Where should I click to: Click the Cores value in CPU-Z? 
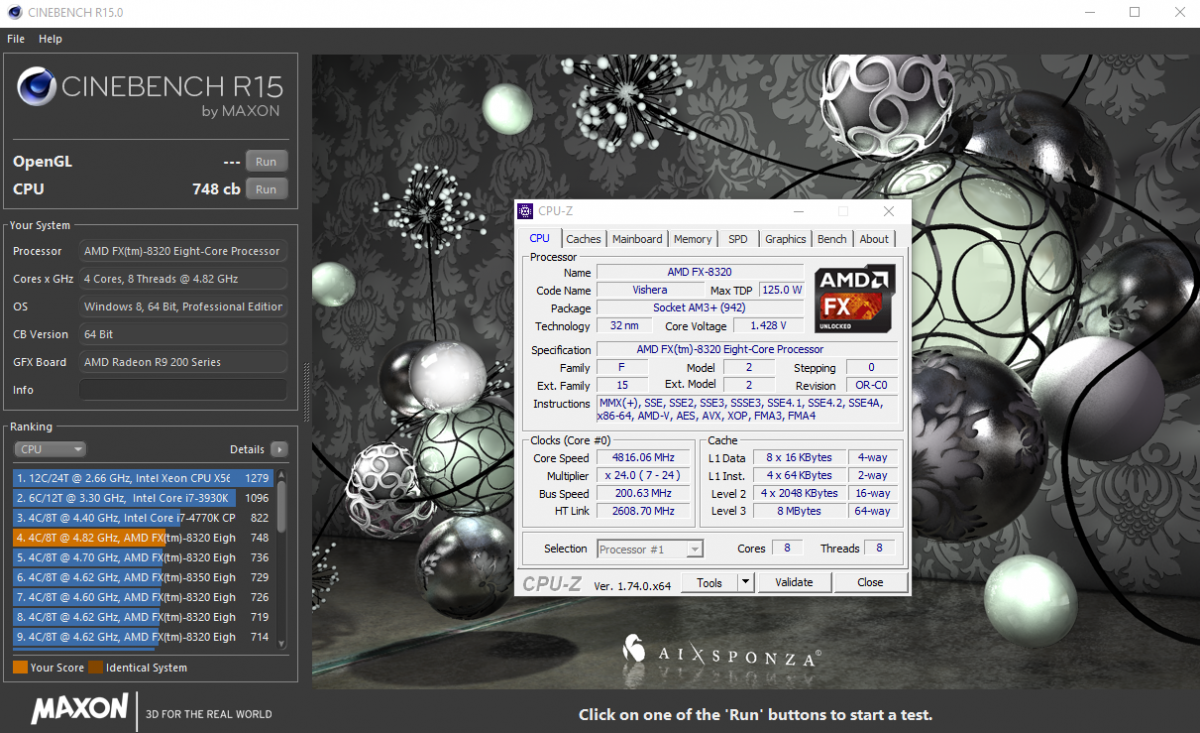pyautogui.click(x=788, y=549)
